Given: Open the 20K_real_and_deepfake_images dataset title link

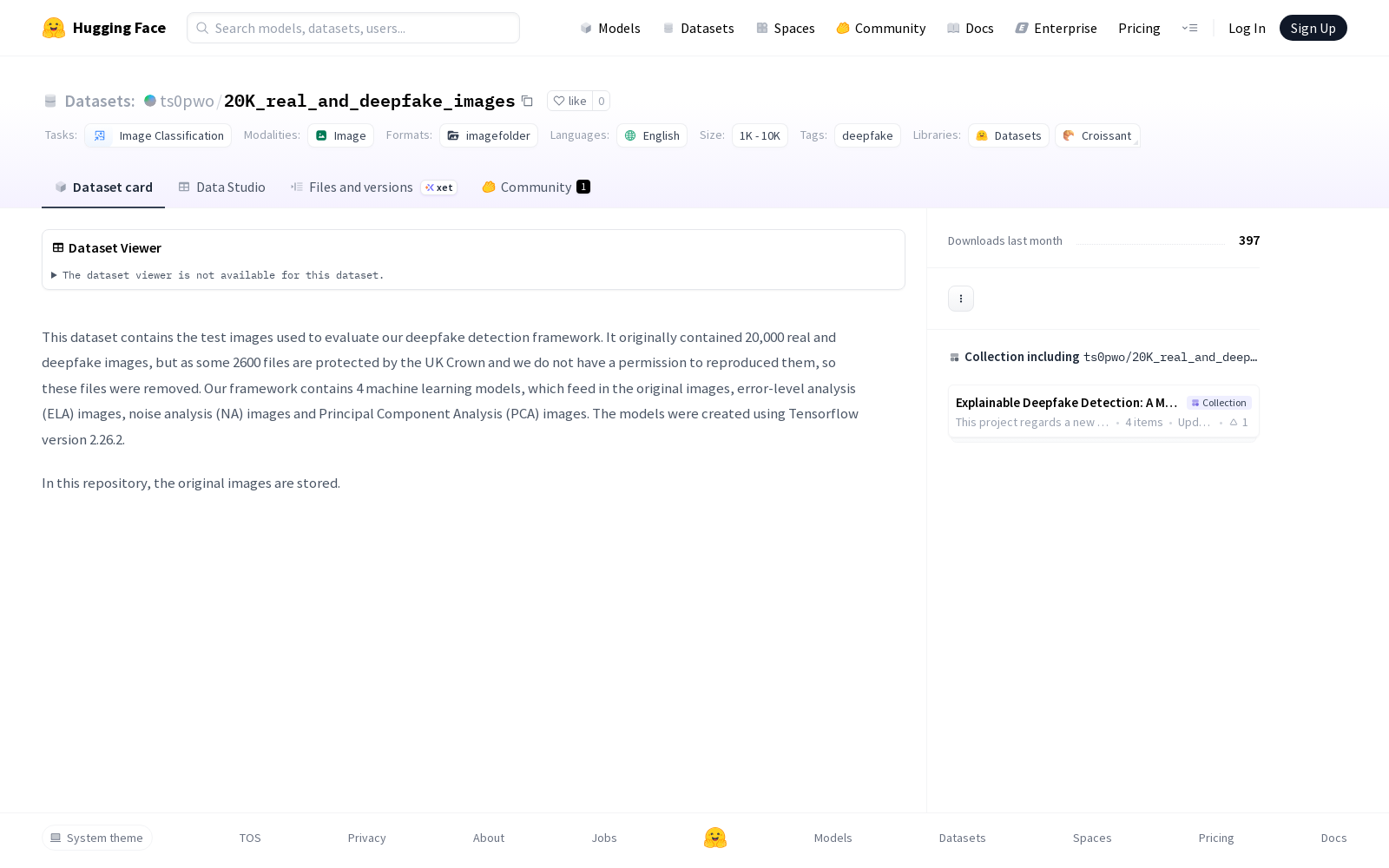Looking at the screenshot, I should (370, 101).
